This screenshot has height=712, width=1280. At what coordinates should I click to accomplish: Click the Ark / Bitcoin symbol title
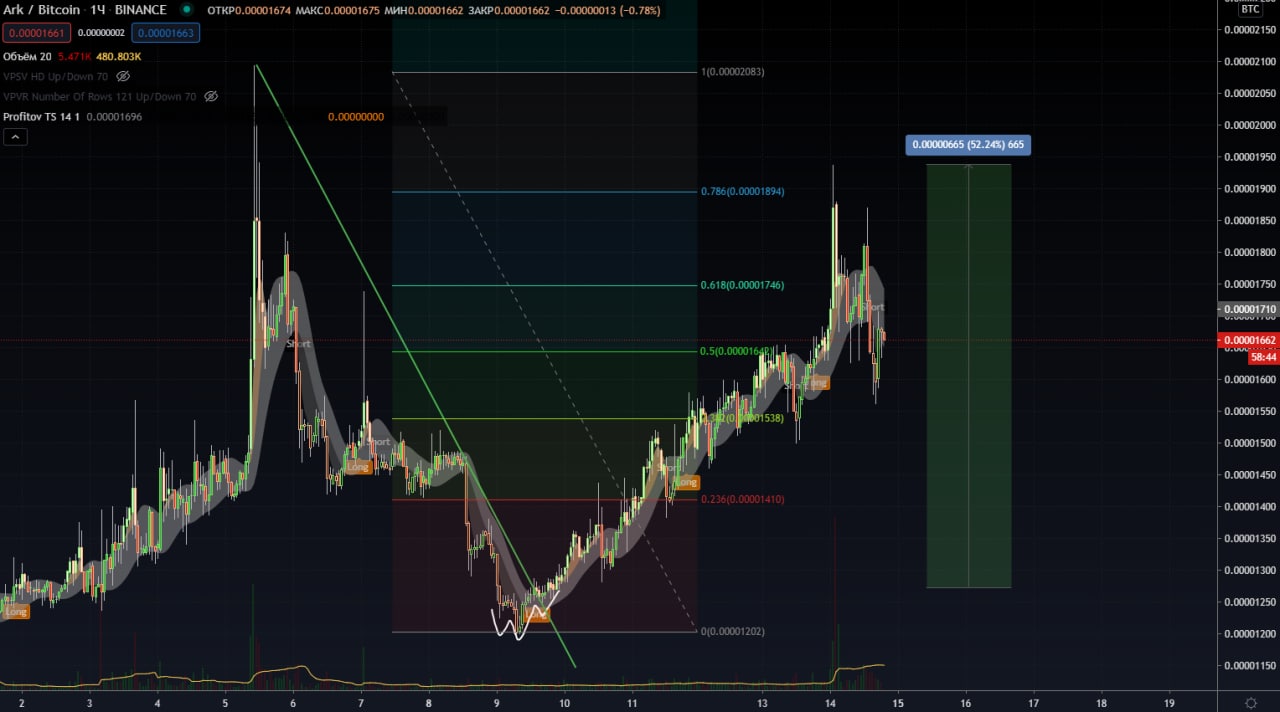(x=43, y=10)
